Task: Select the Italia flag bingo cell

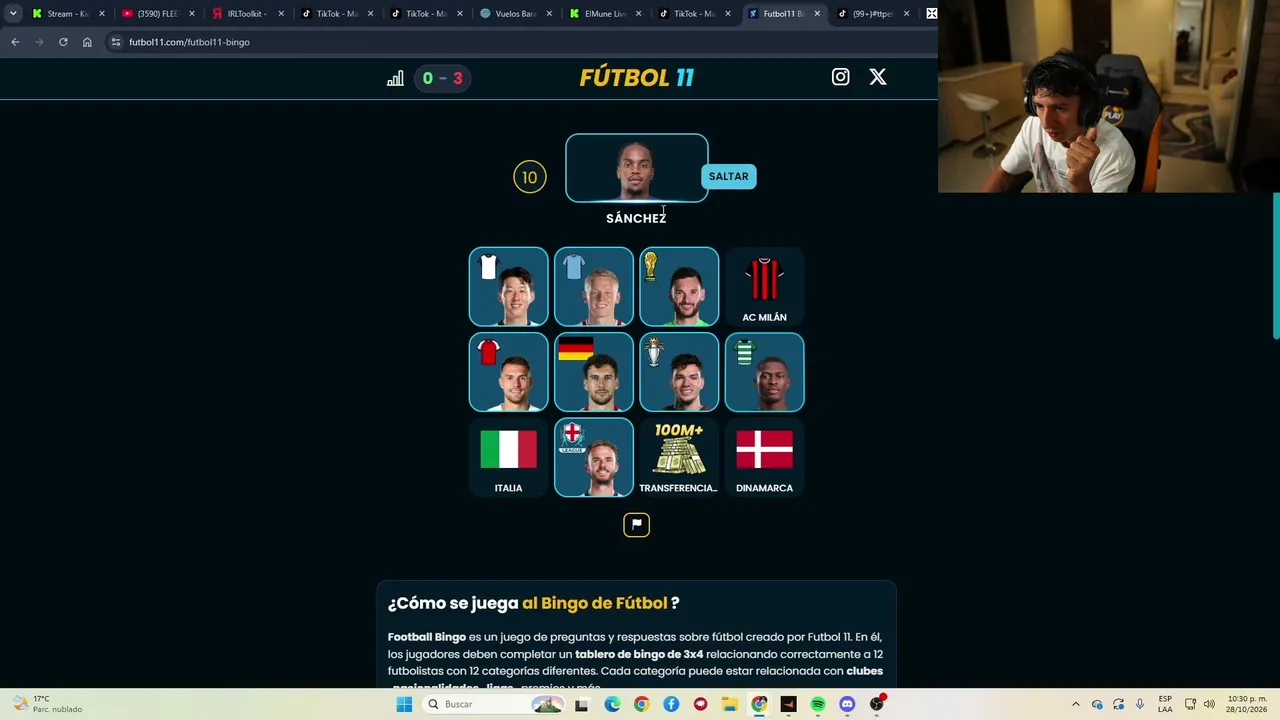Action: [508, 458]
